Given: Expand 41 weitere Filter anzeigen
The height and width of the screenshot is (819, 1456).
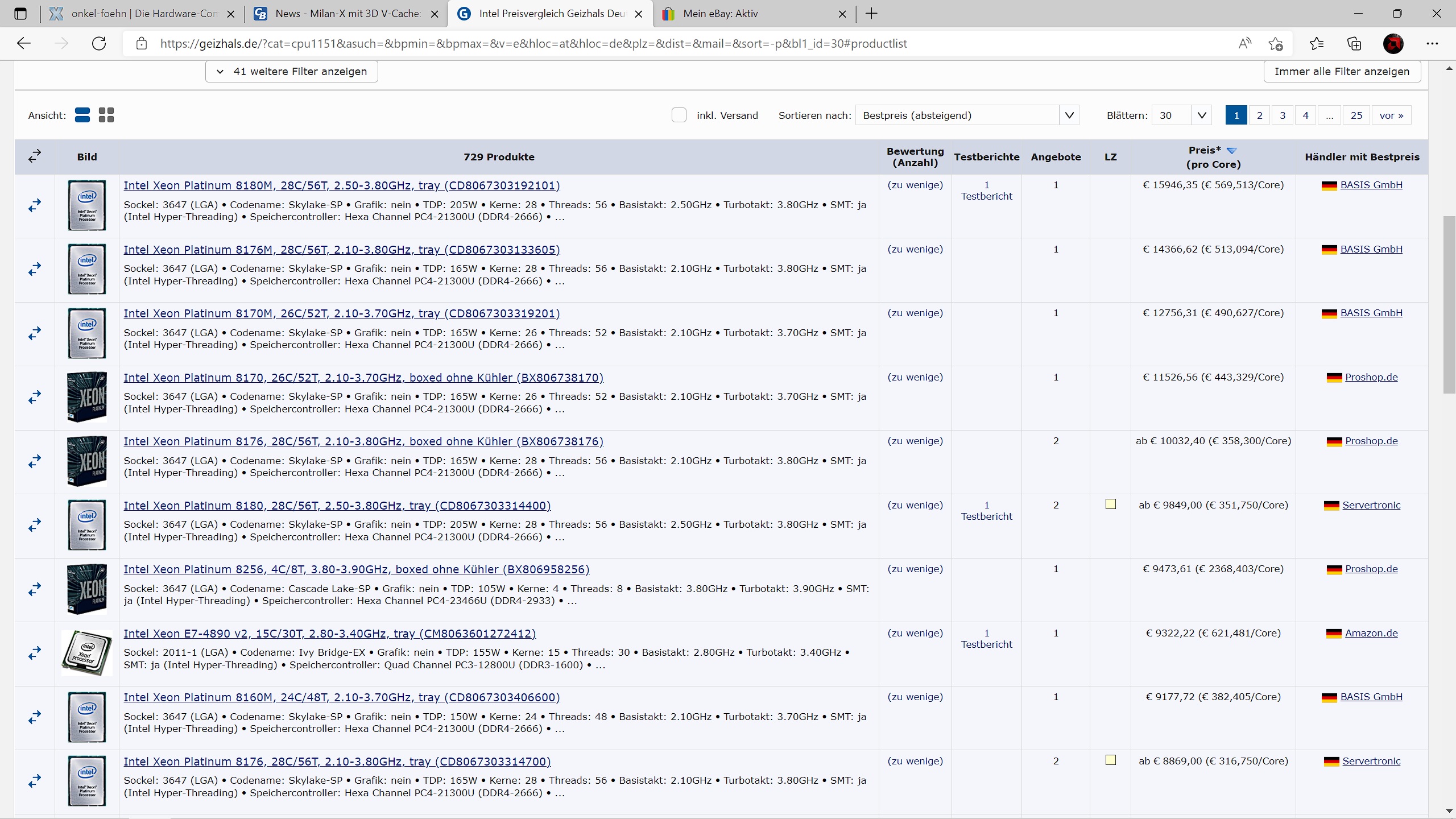Looking at the screenshot, I should (x=291, y=72).
